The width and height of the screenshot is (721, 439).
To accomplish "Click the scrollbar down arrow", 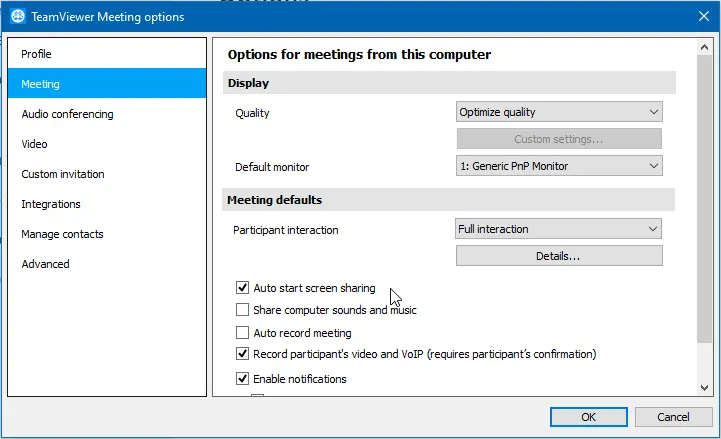I will click(x=704, y=388).
